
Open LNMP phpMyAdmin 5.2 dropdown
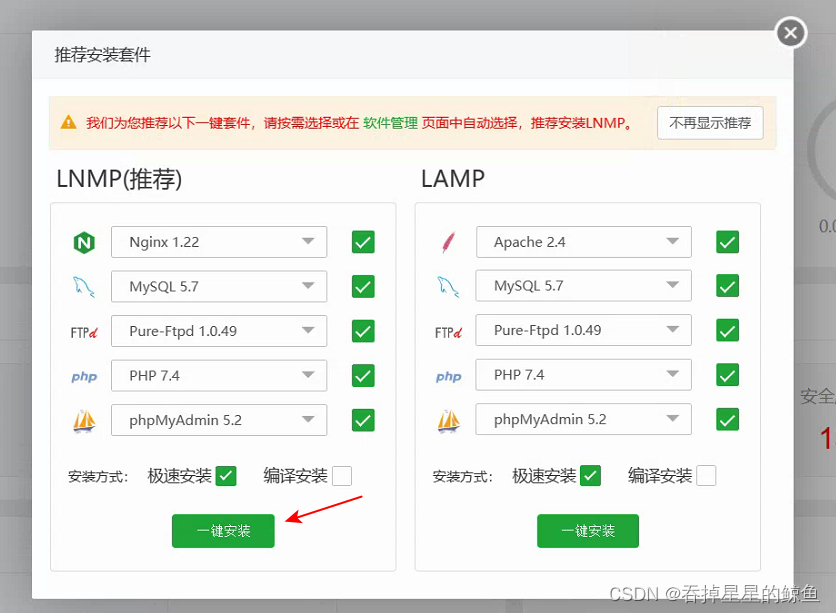pos(219,420)
